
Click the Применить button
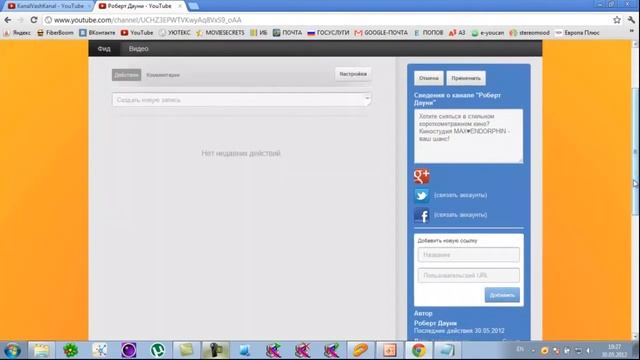[466, 78]
